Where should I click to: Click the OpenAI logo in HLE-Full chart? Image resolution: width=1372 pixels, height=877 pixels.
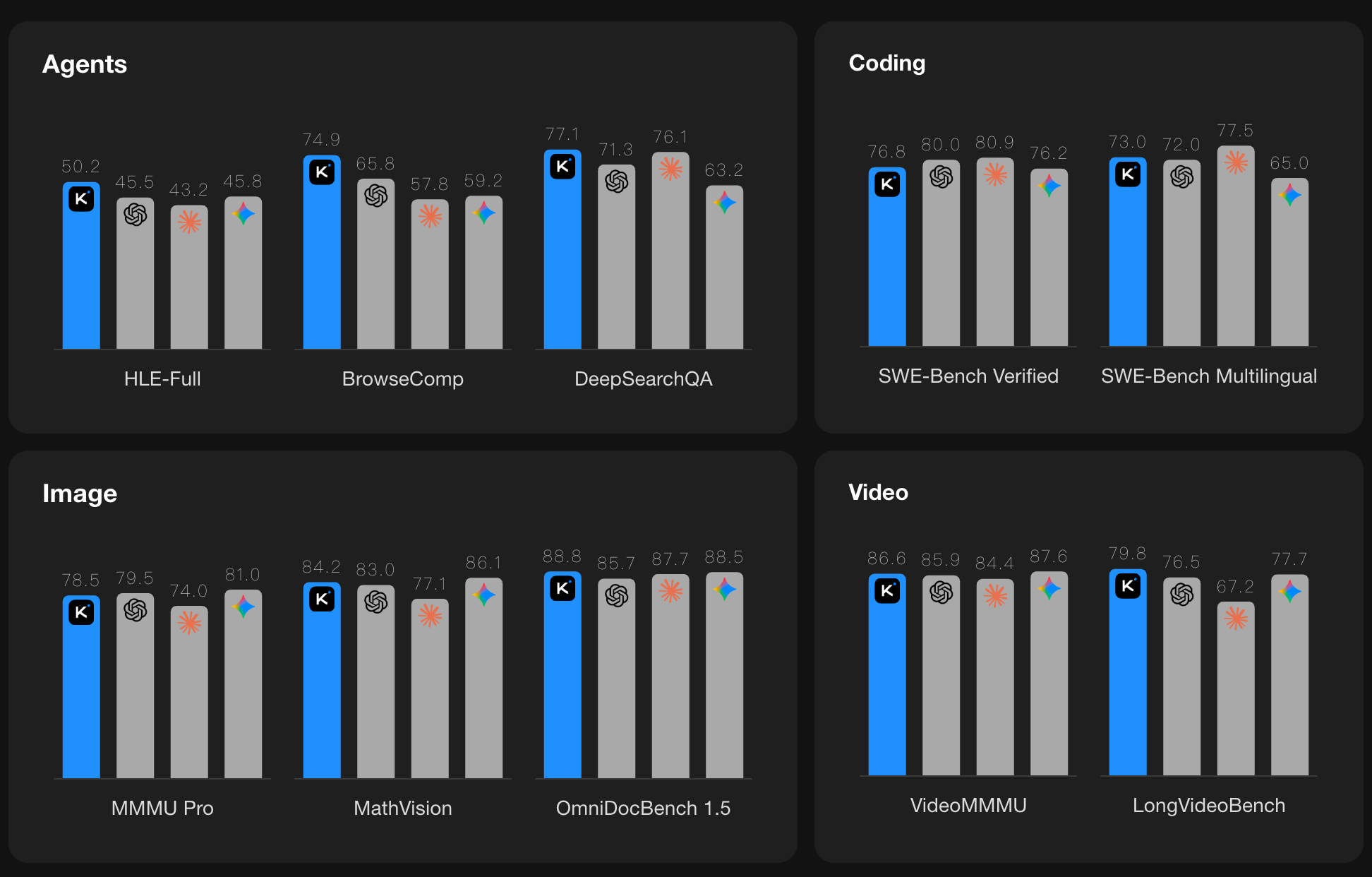[136, 214]
